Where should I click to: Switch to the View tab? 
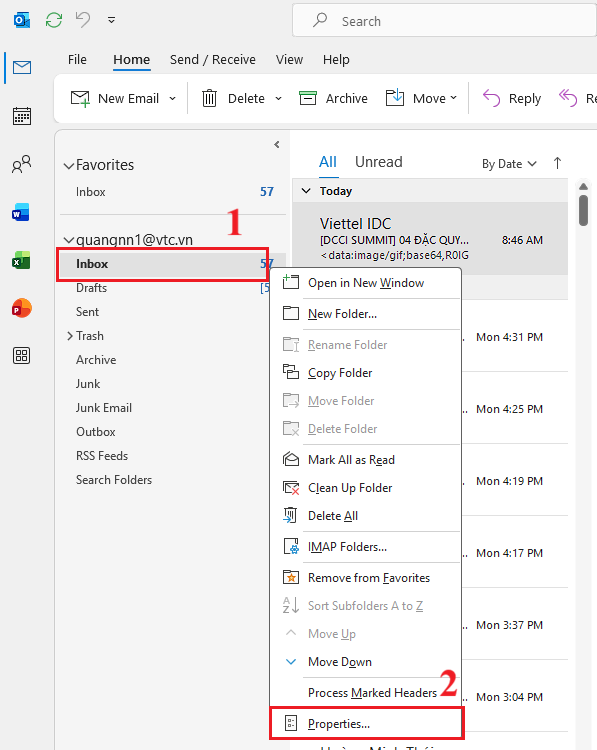pyautogui.click(x=289, y=59)
